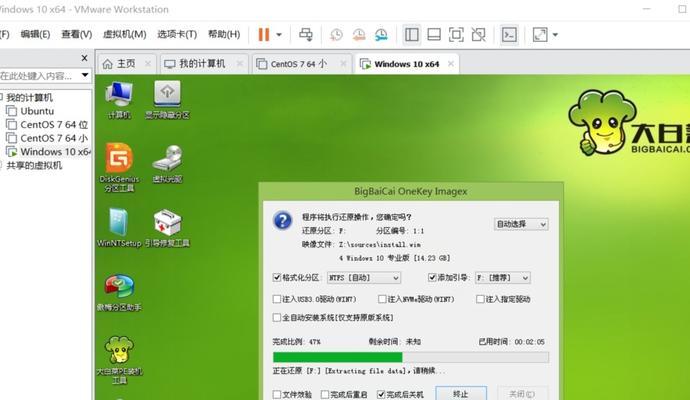The image size is (690, 400).
Task: Open the 编辑(E) menu
Action: [35, 34]
